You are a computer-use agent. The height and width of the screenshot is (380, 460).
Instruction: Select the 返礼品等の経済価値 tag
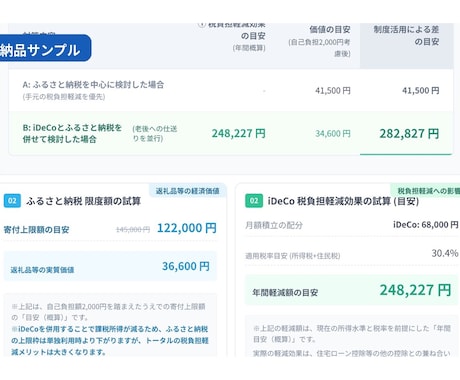tap(187, 191)
